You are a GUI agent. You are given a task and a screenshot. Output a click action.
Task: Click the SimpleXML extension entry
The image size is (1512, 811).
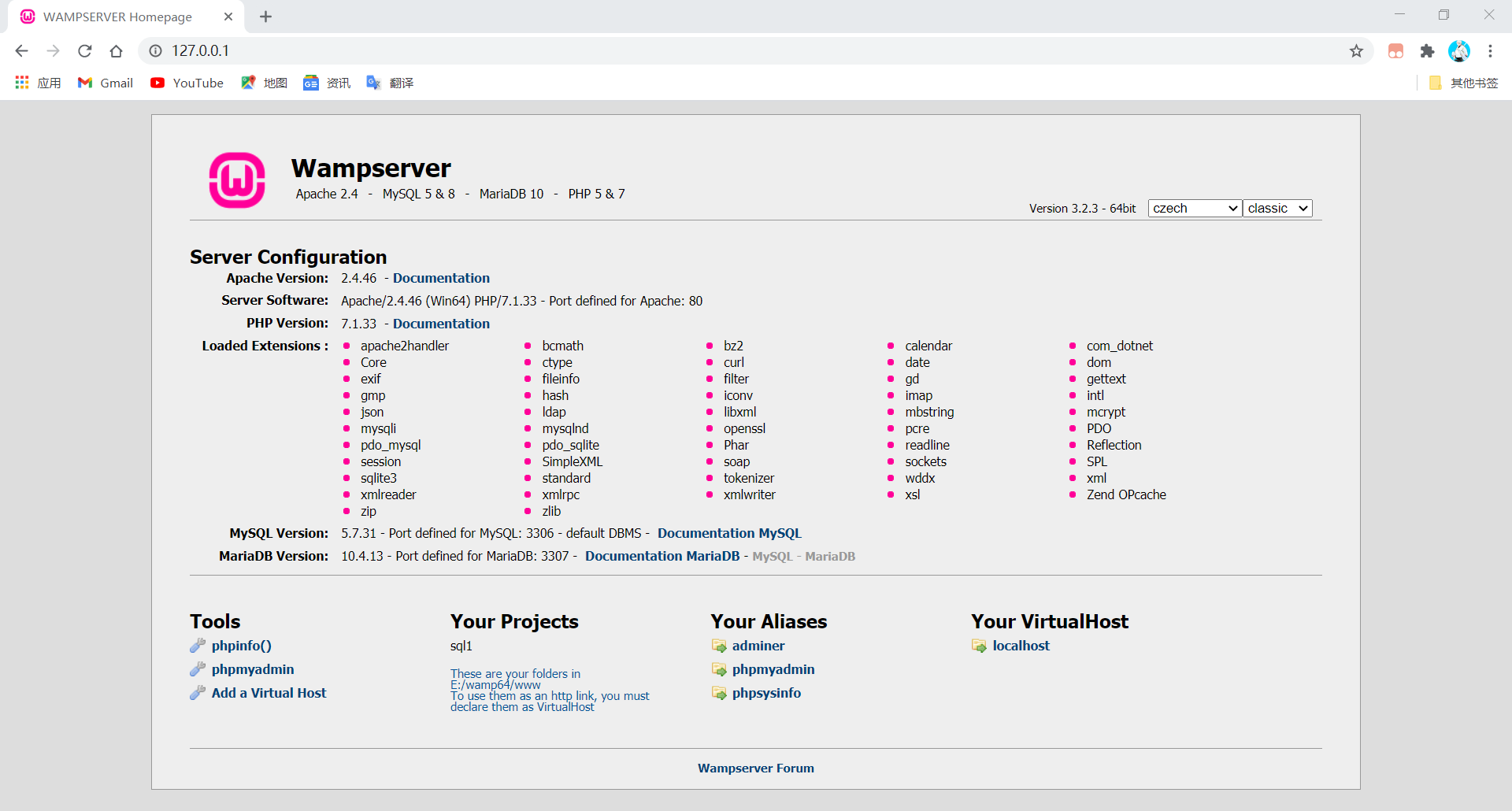tap(572, 461)
